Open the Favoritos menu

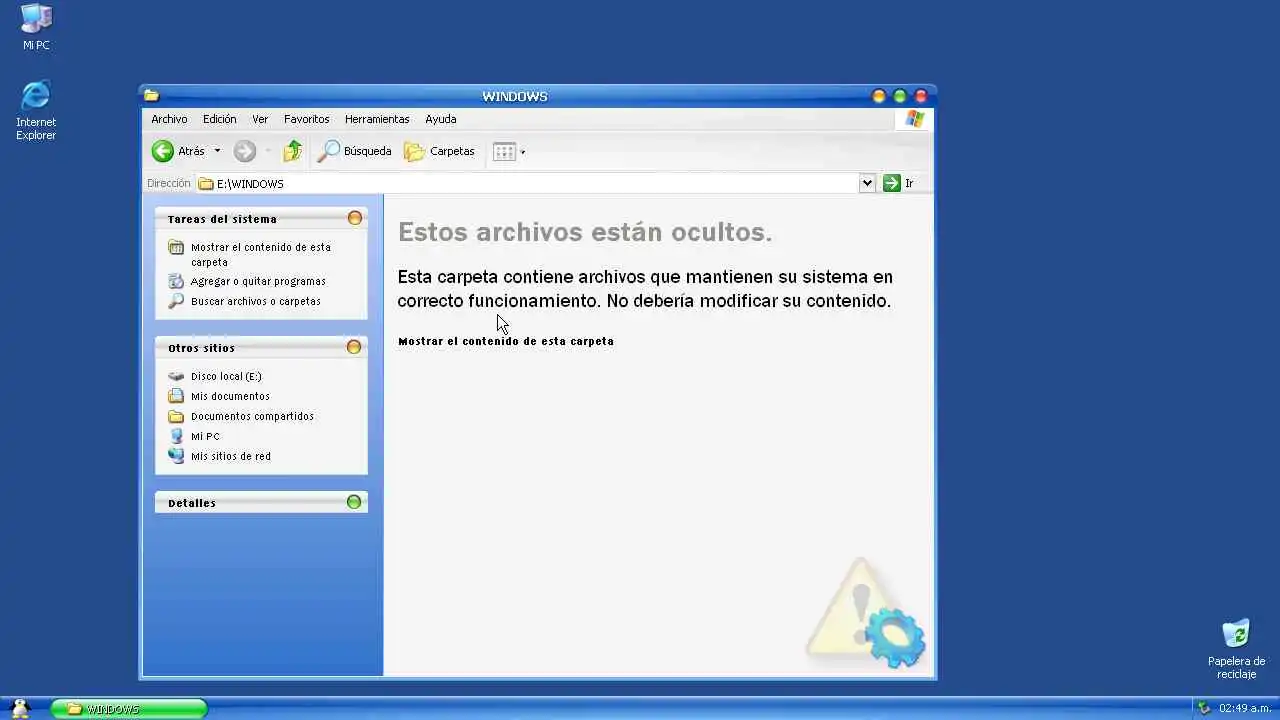pos(306,119)
